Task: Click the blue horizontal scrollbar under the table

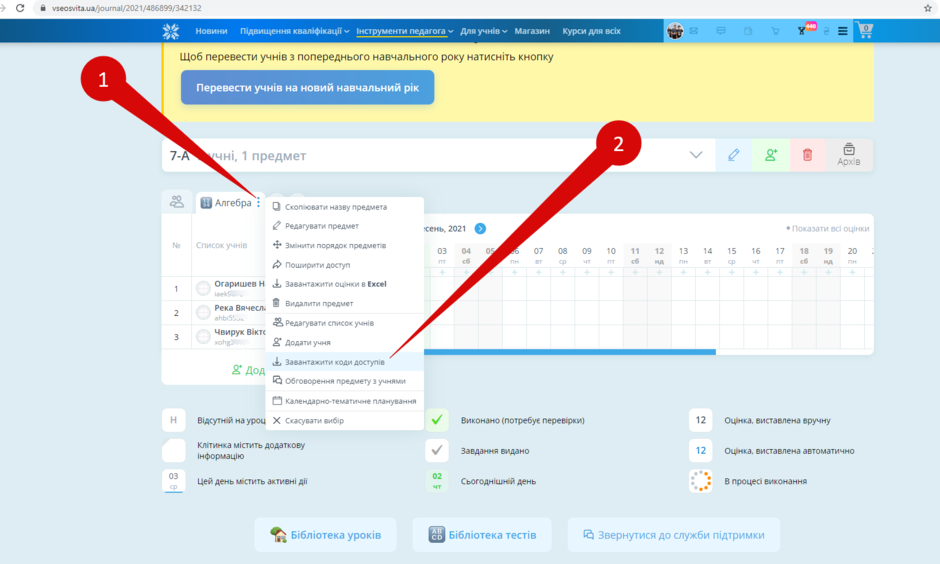Action: [x=570, y=352]
